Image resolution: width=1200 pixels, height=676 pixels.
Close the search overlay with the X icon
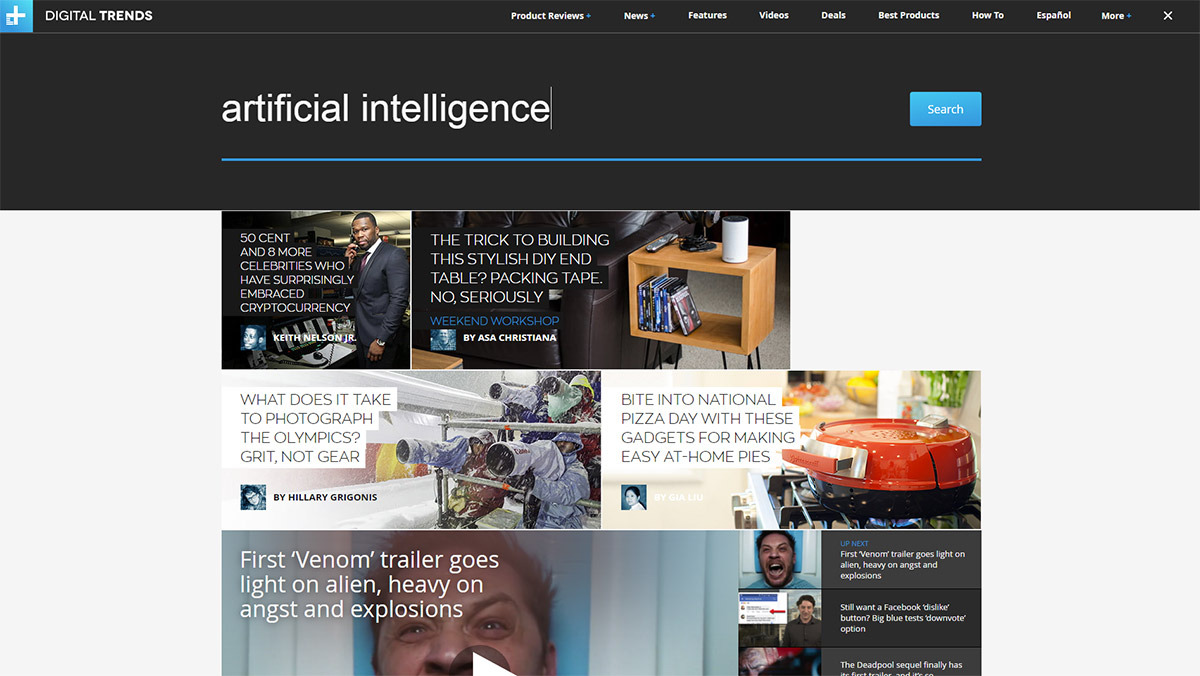1168,16
